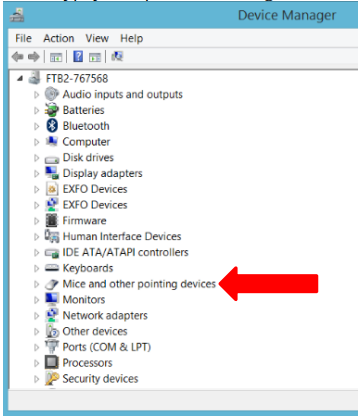362x418 pixels.
Task: Select the FTB2-767568 label
Action: coord(77,78)
